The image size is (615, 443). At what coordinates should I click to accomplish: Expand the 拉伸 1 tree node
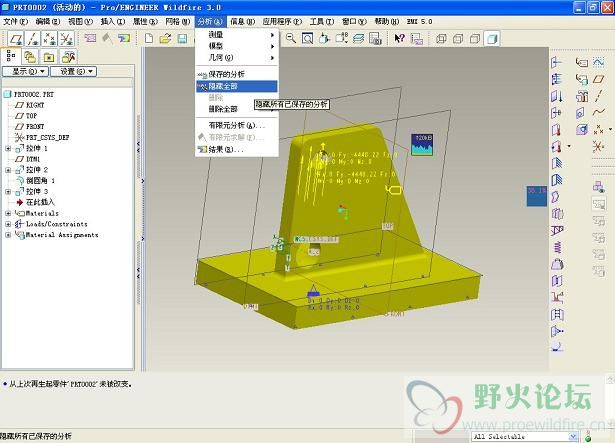click(8, 149)
